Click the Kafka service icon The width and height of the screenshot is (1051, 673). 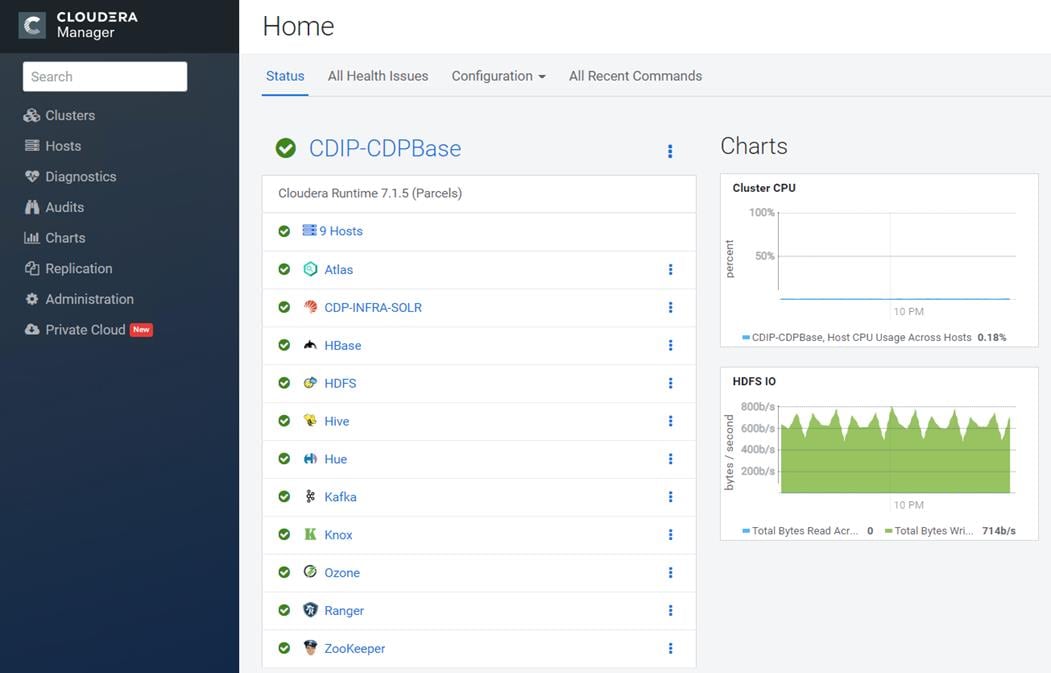310,496
